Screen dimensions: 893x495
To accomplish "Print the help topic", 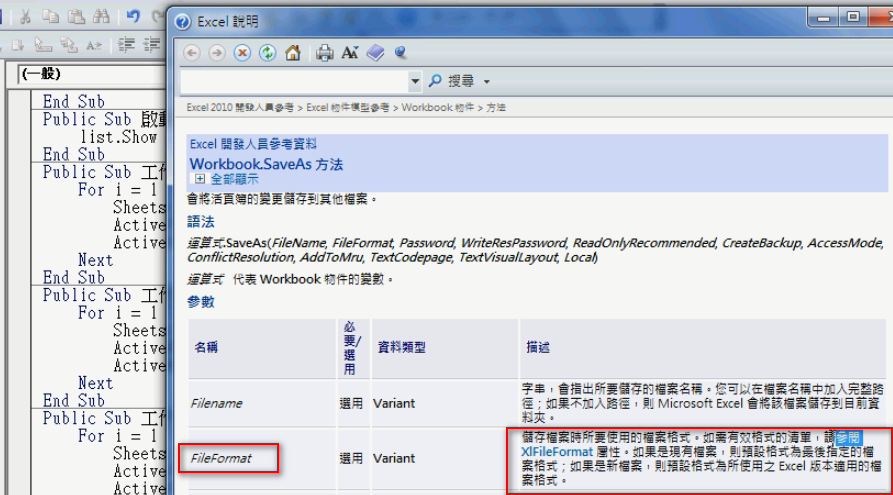I will pyautogui.click(x=325, y=53).
